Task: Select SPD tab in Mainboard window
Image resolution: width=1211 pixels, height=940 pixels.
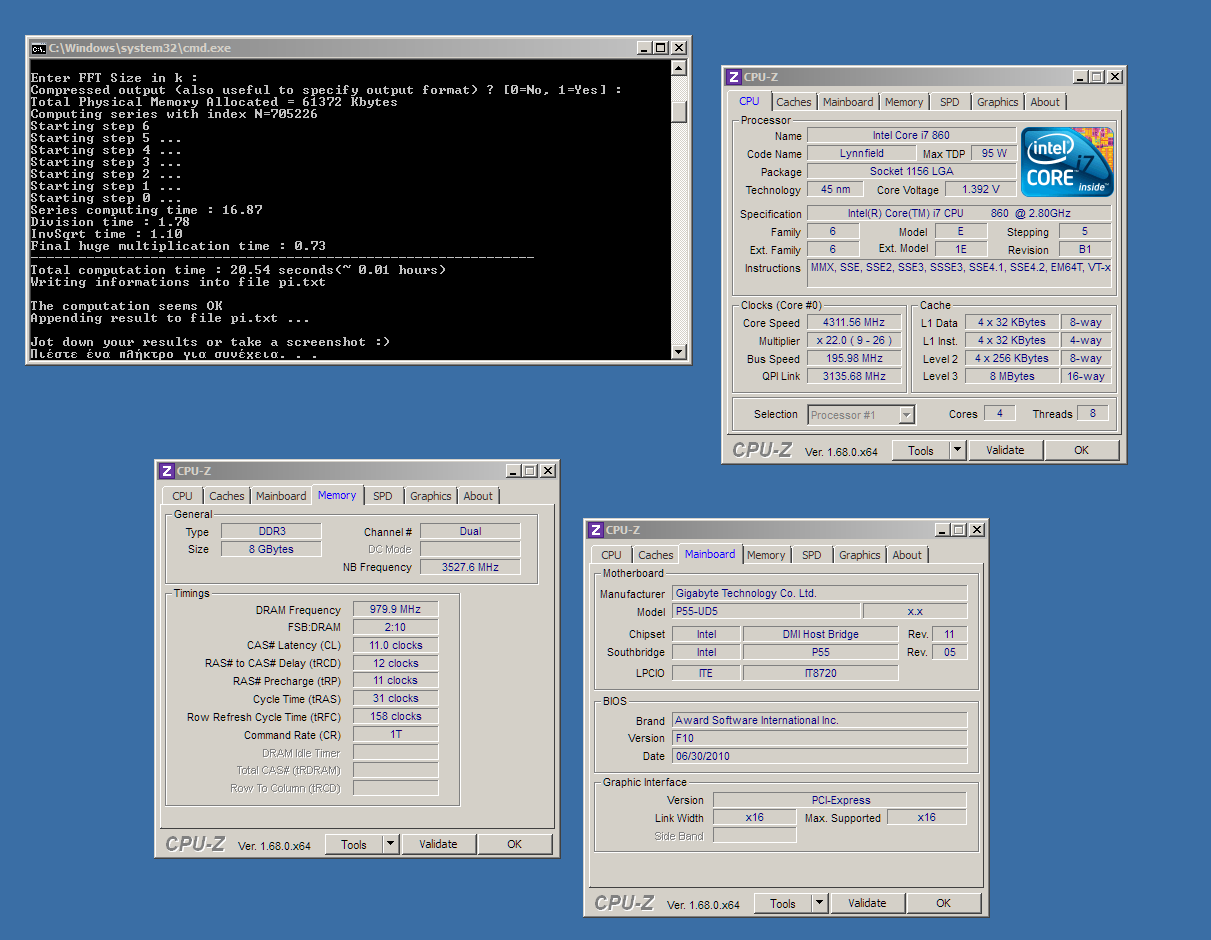Action: click(x=811, y=555)
